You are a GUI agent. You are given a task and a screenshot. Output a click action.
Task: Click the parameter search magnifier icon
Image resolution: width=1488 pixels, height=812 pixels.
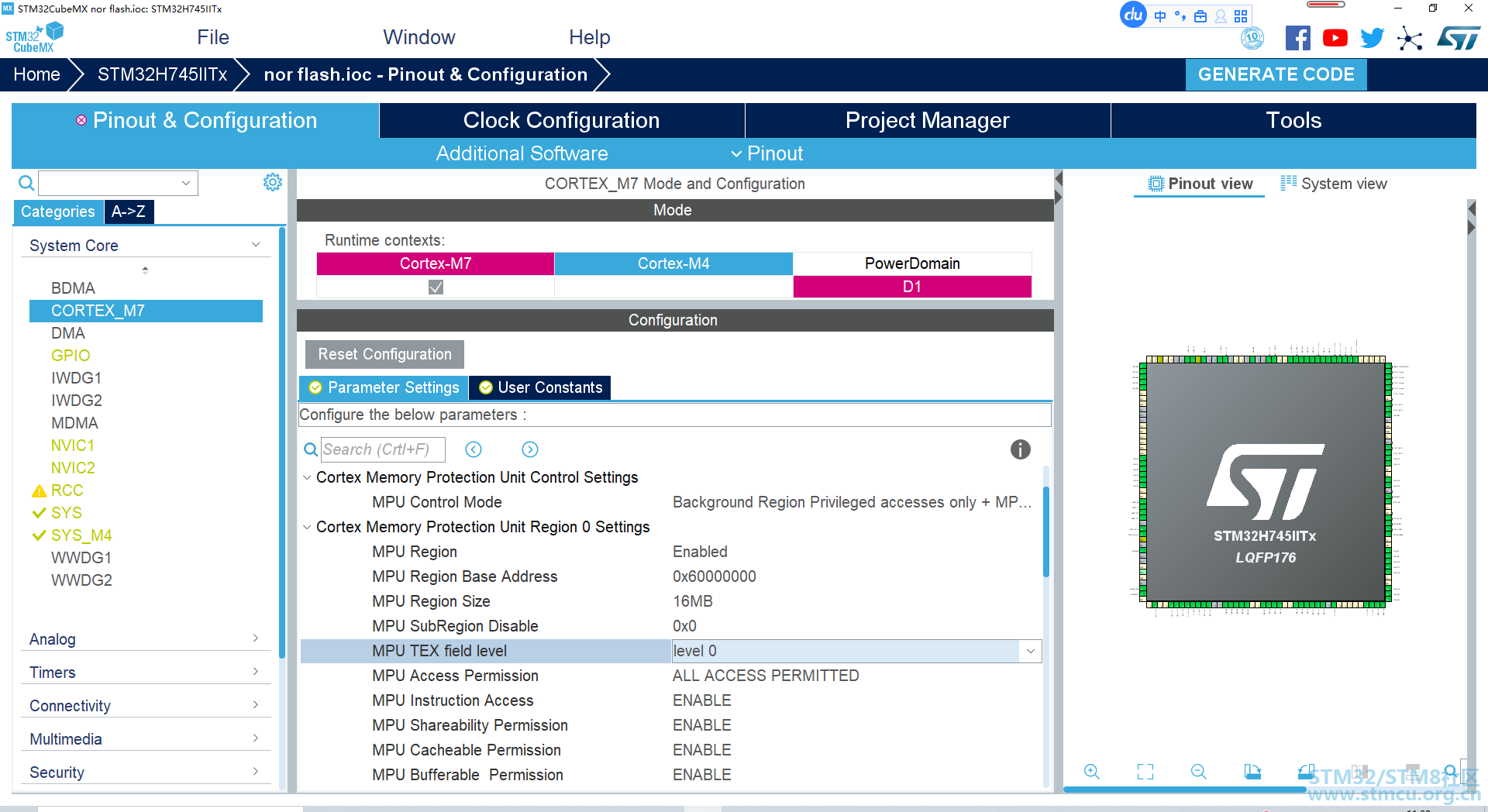(310, 449)
